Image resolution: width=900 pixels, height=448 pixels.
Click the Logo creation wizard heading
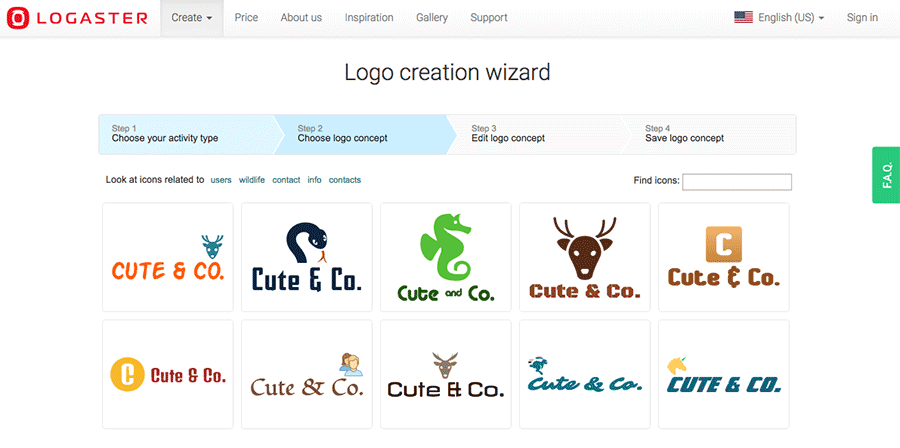pyautogui.click(x=447, y=73)
